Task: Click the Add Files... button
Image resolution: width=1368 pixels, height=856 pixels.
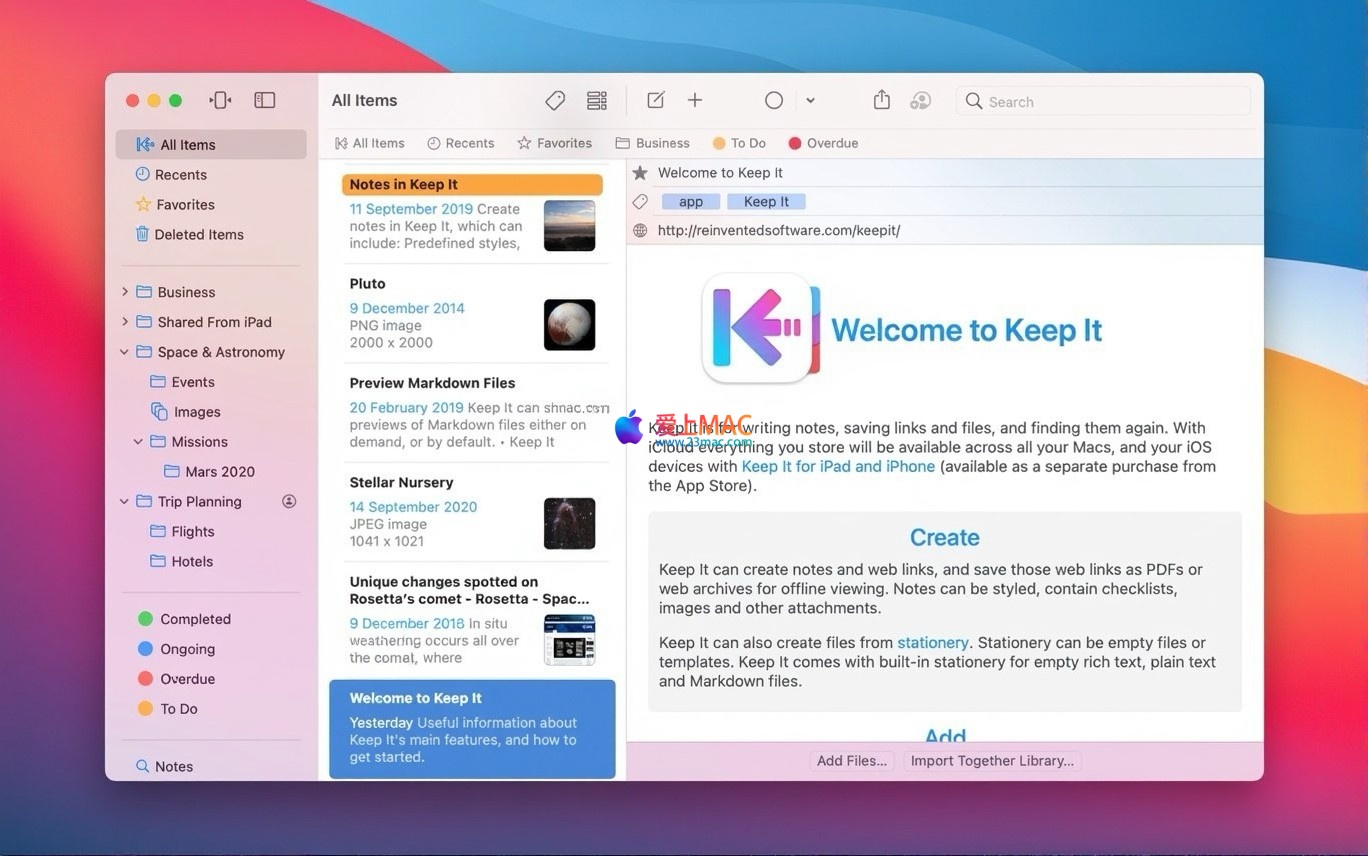Action: pos(851,761)
